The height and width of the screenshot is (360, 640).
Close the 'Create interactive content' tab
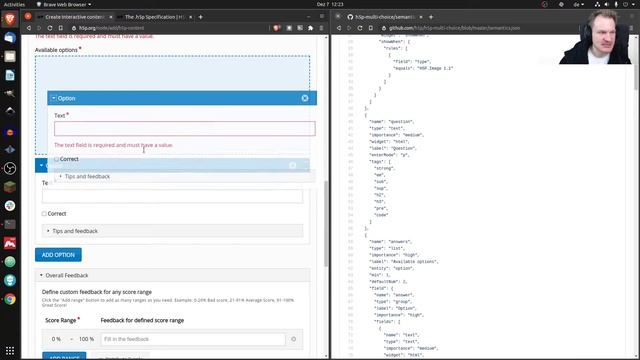[111, 17]
